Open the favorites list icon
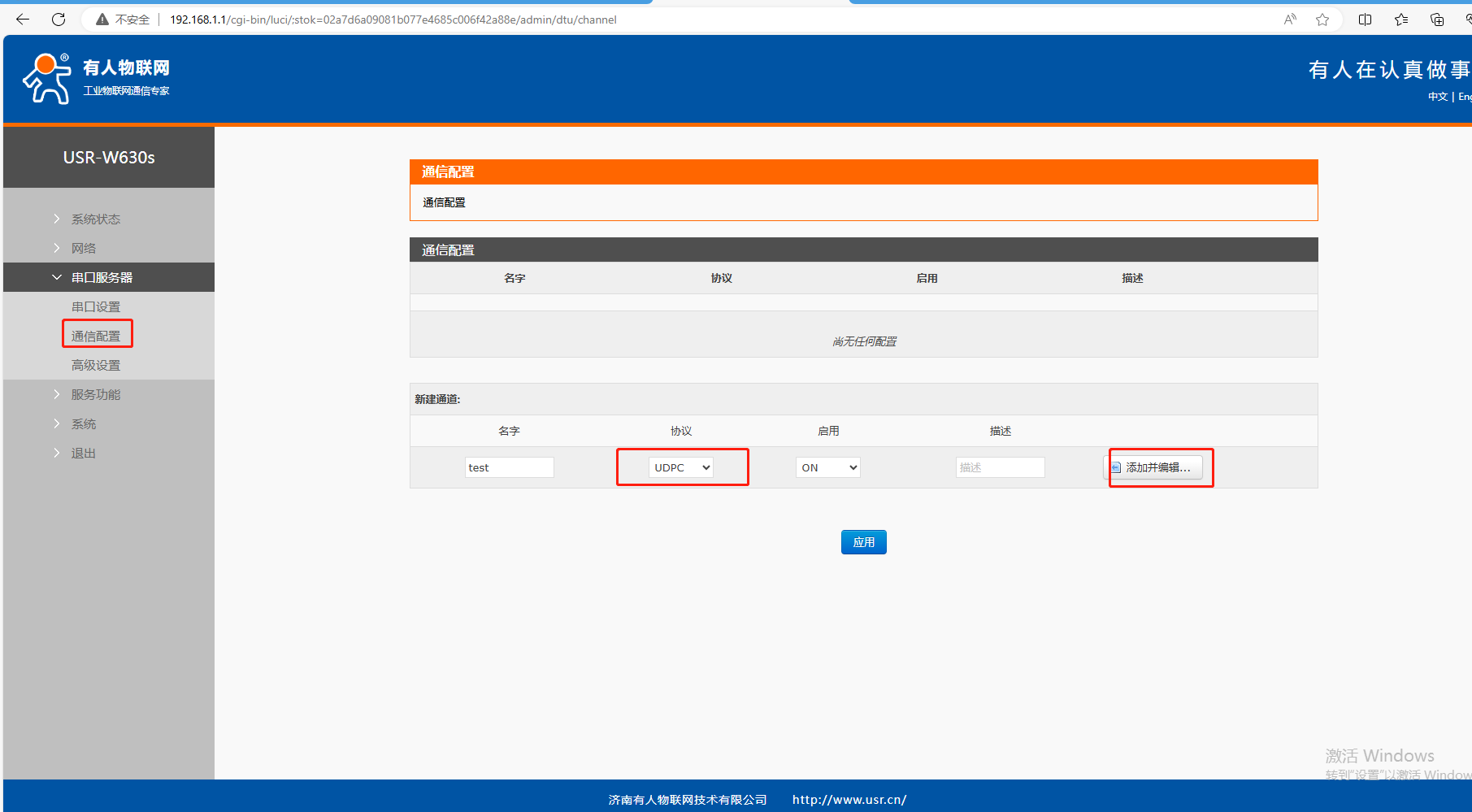1472x812 pixels. [x=1401, y=20]
